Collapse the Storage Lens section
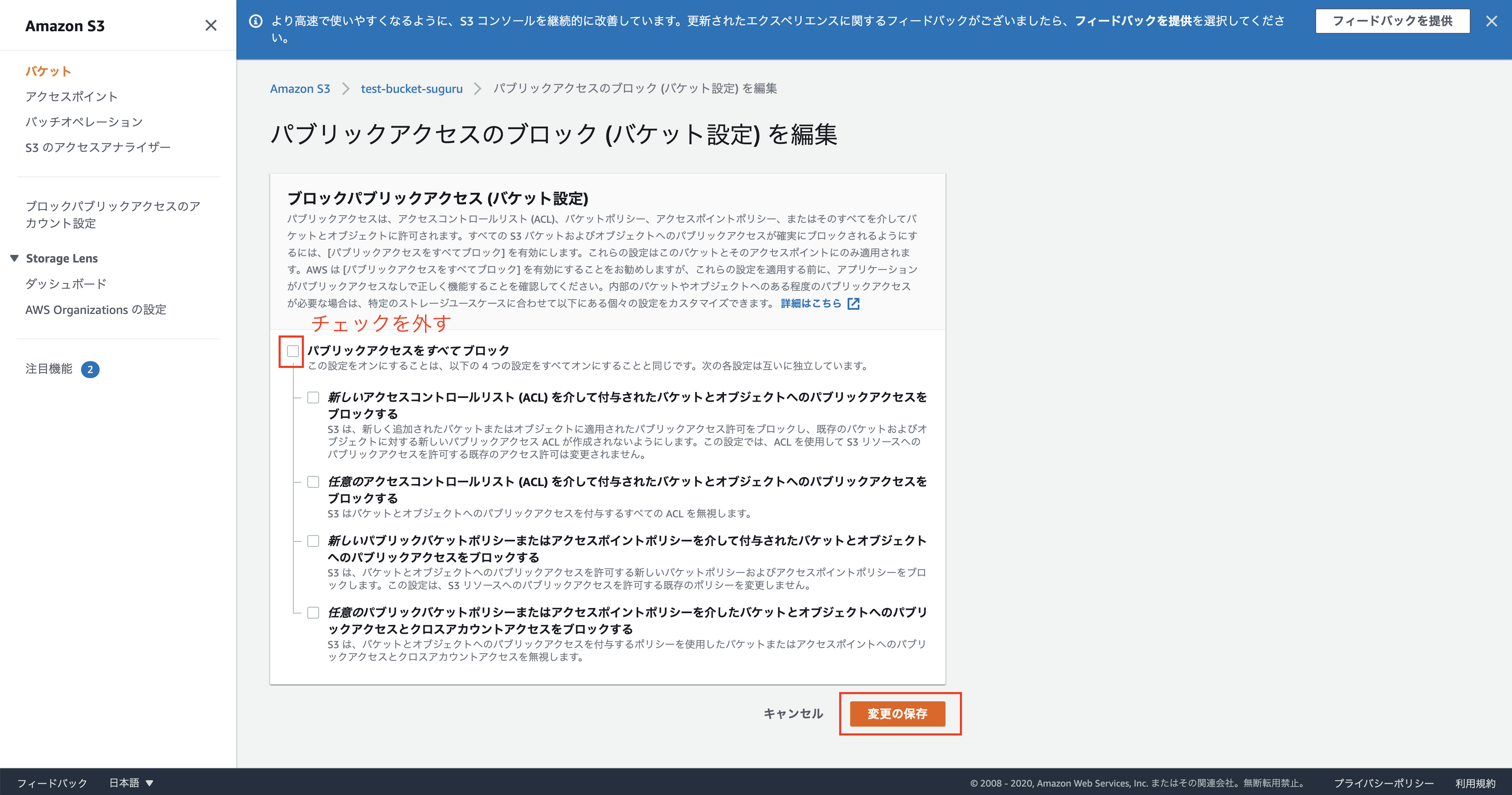The width and height of the screenshot is (1512, 795). click(15, 258)
